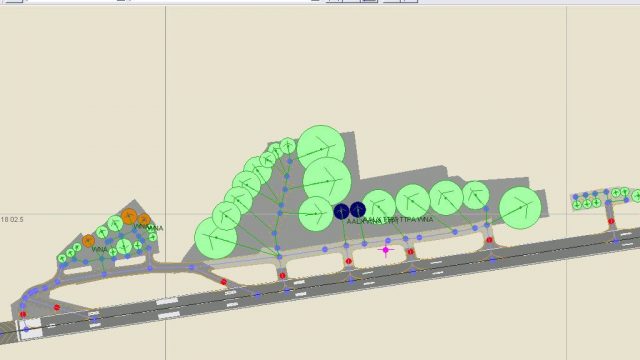Click the 'WNA' label below the lower orange spot

click(100, 249)
